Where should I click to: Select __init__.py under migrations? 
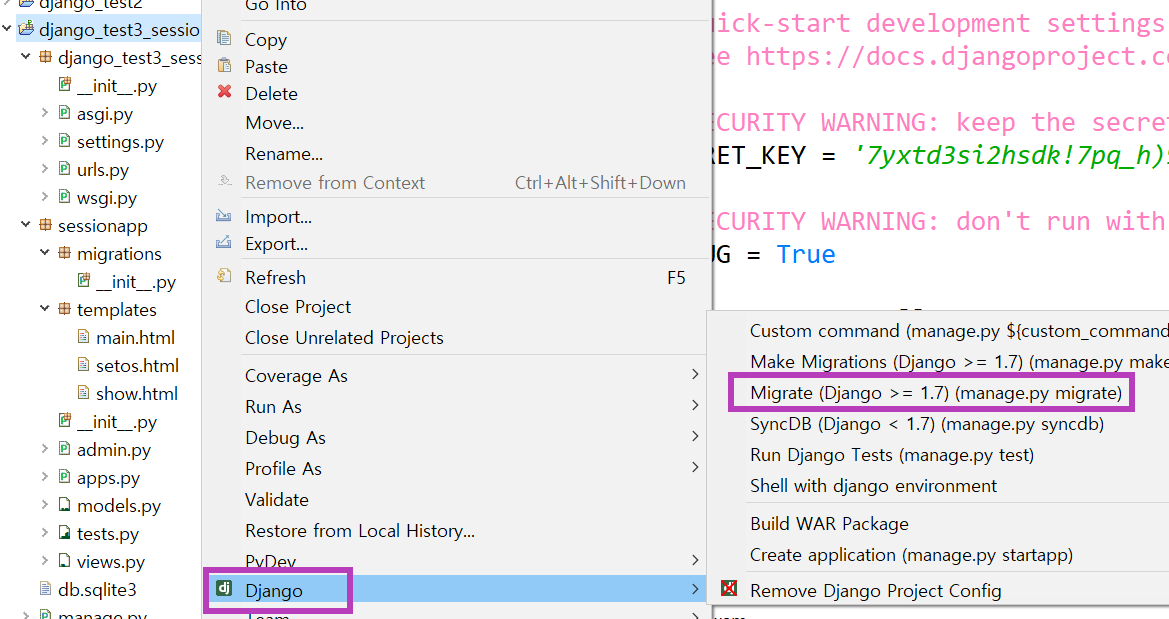(135, 282)
